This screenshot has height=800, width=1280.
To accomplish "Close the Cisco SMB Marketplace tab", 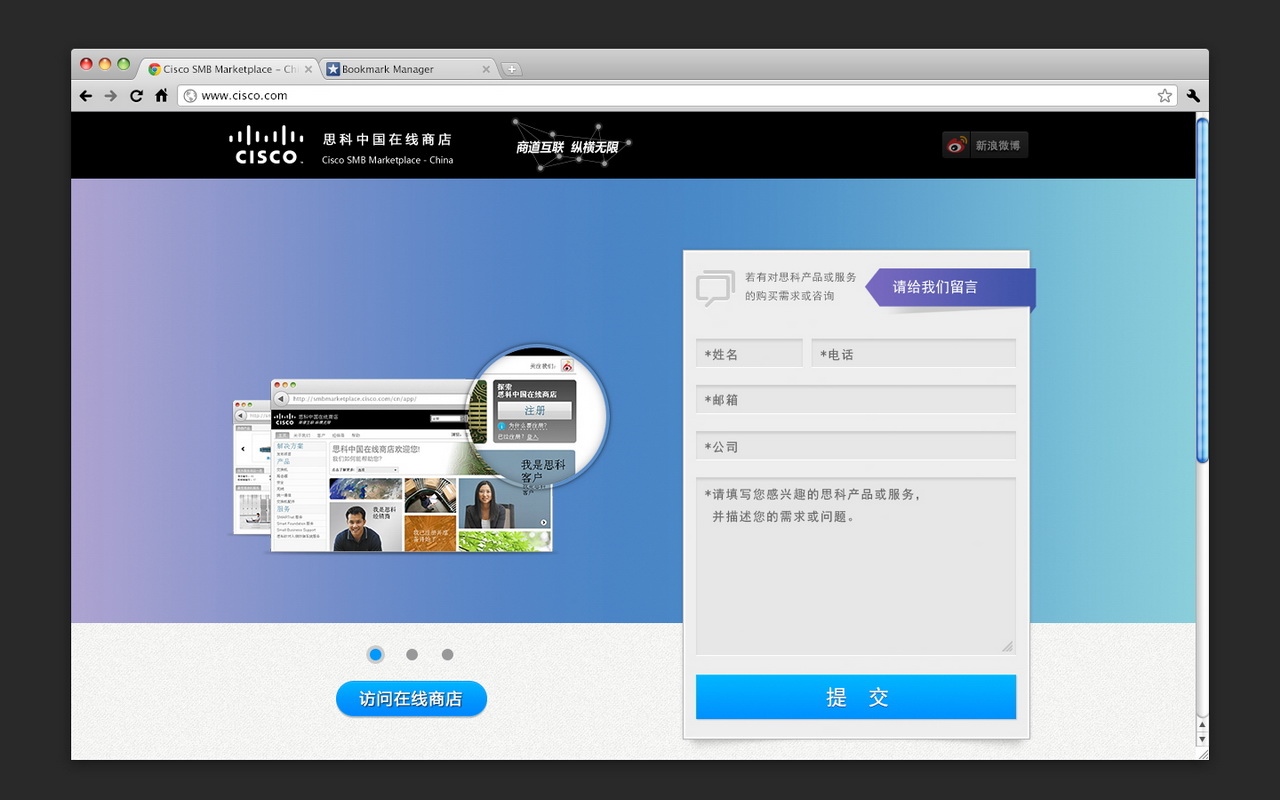I will (308, 69).
